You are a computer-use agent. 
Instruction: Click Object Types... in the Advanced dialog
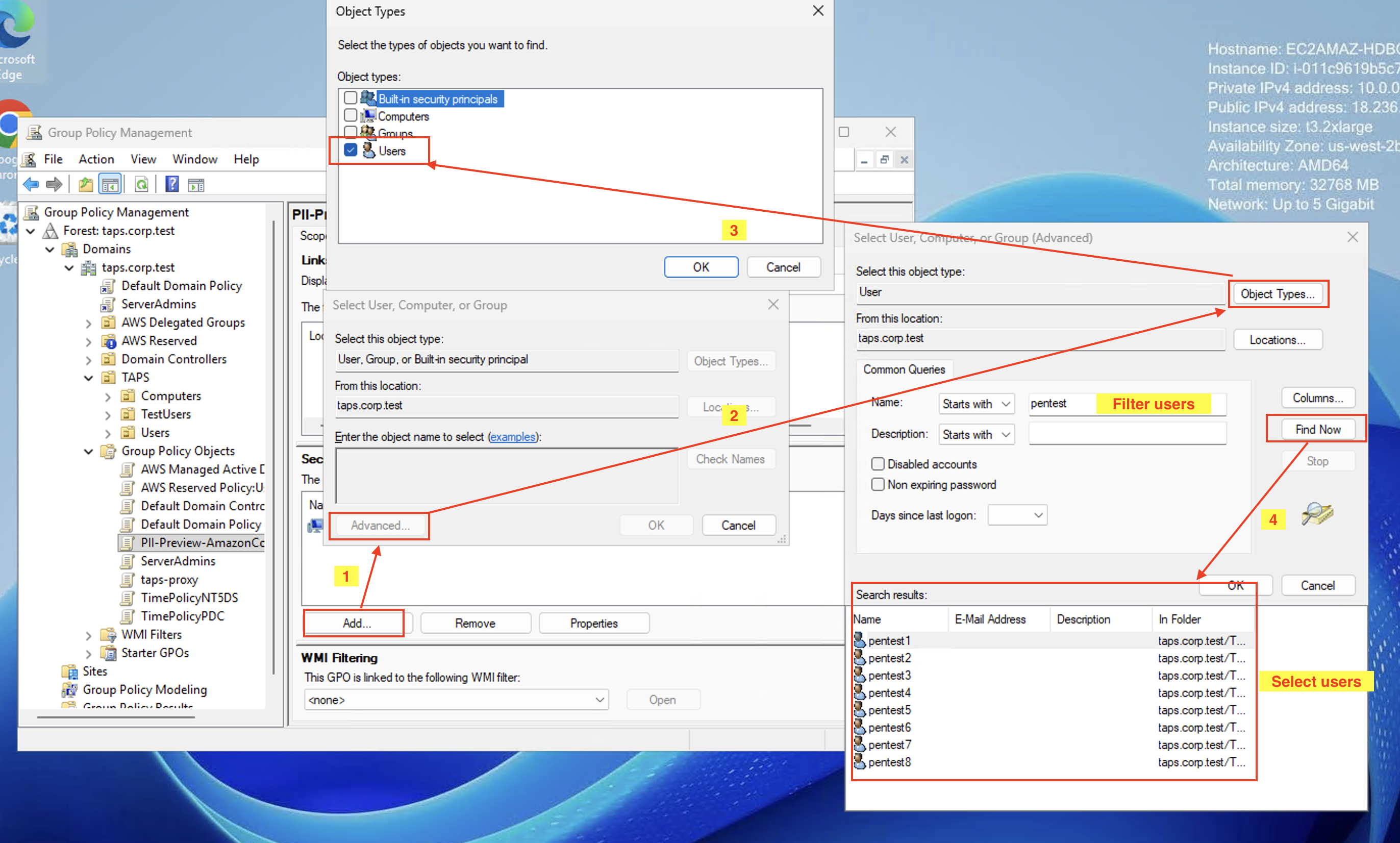click(1278, 294)
